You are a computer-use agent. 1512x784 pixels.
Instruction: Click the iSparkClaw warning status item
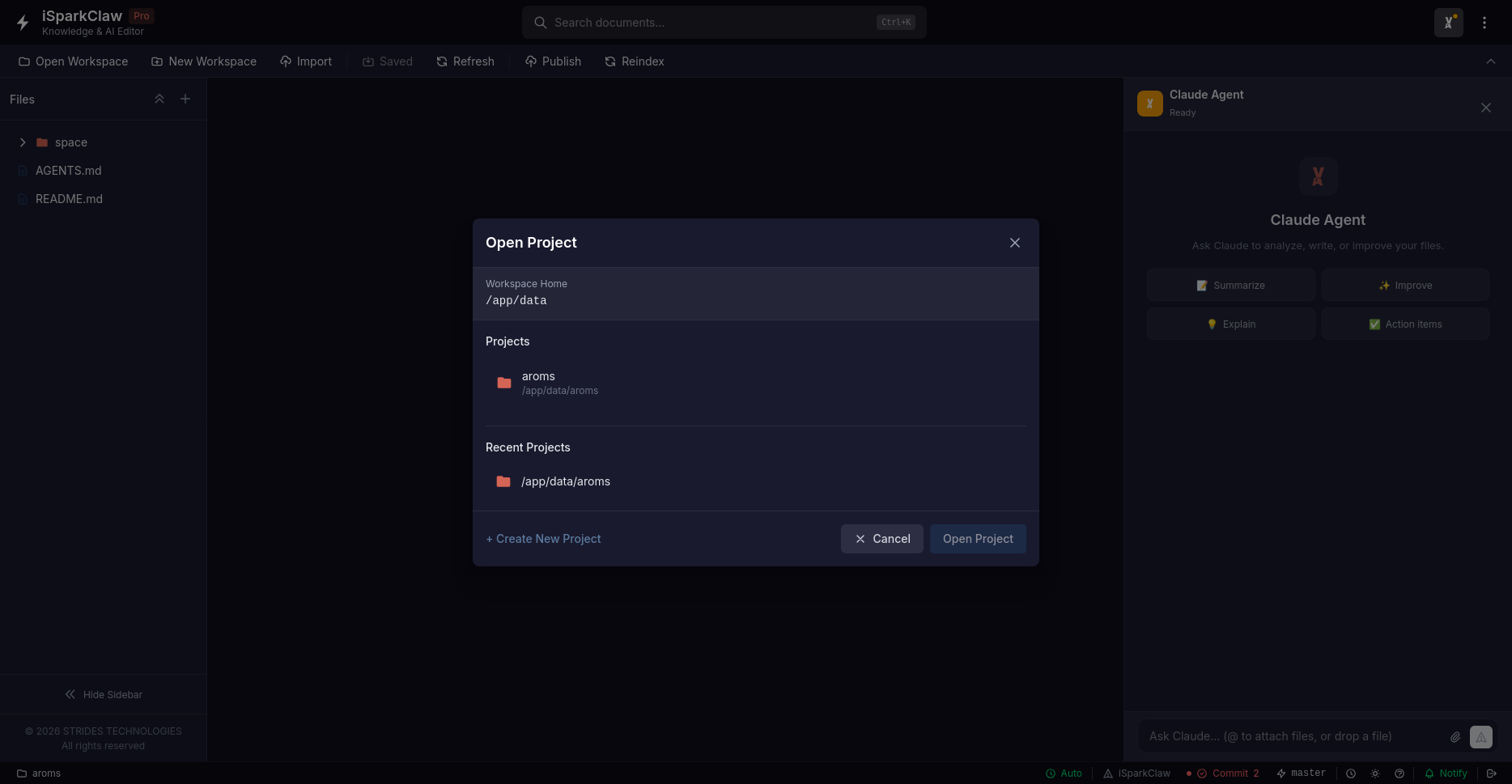pyautogui.click(x=1136, y=773)
